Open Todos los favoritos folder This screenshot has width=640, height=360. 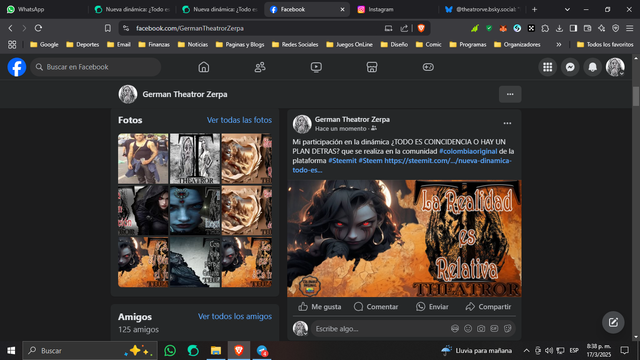pos(605,44)
